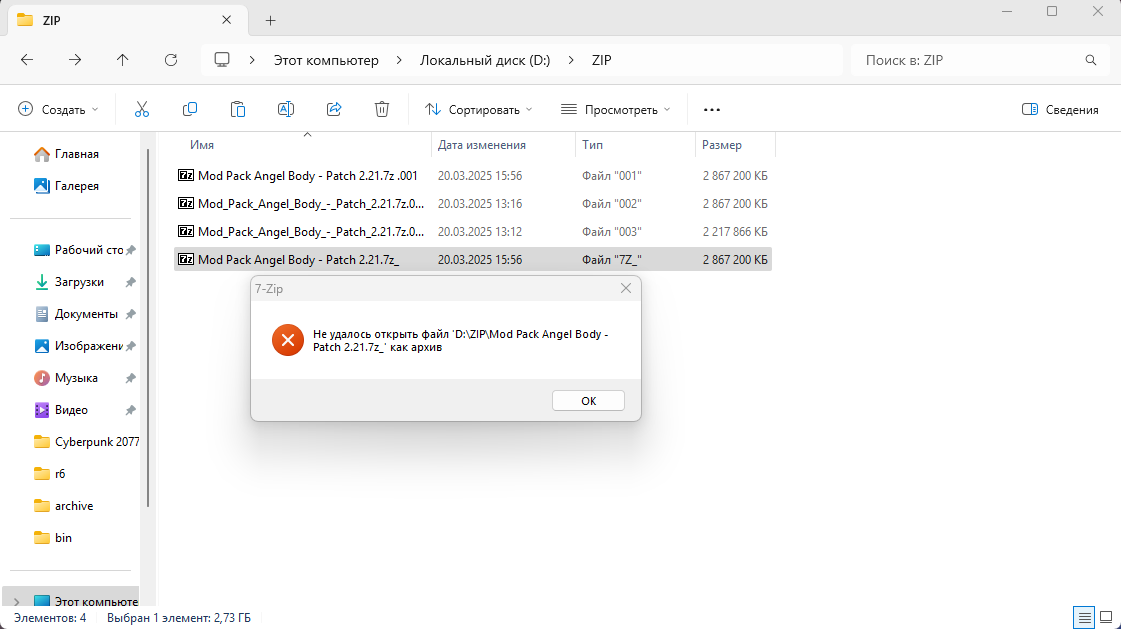Image resolution: width=1121 pixels, height=629 pixels.
Task: Open Загрузки in the sidebar
Action: pos(79,282)
